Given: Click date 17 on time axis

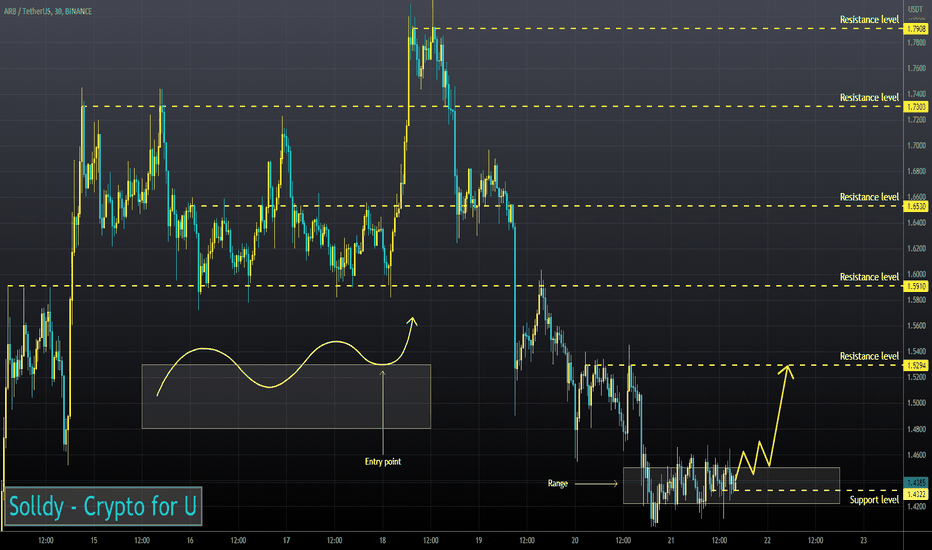Looking at the screenshot, I should click(x=286, y=540).
